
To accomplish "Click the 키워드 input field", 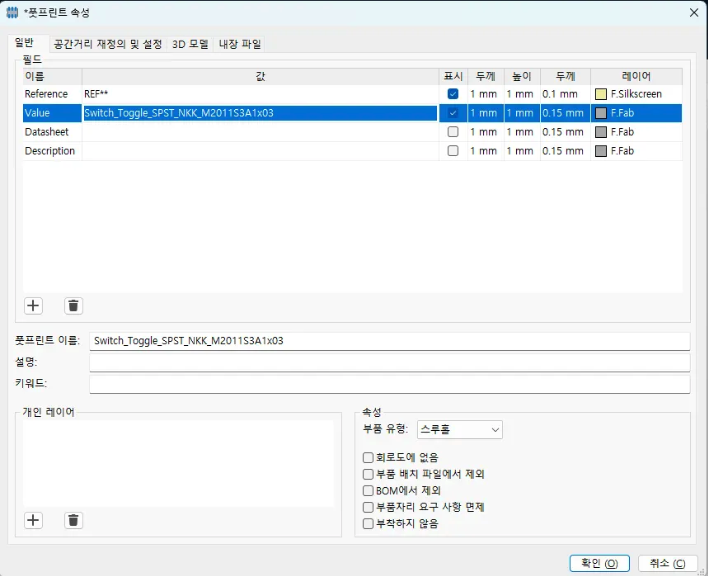I will tap(389, 384).
